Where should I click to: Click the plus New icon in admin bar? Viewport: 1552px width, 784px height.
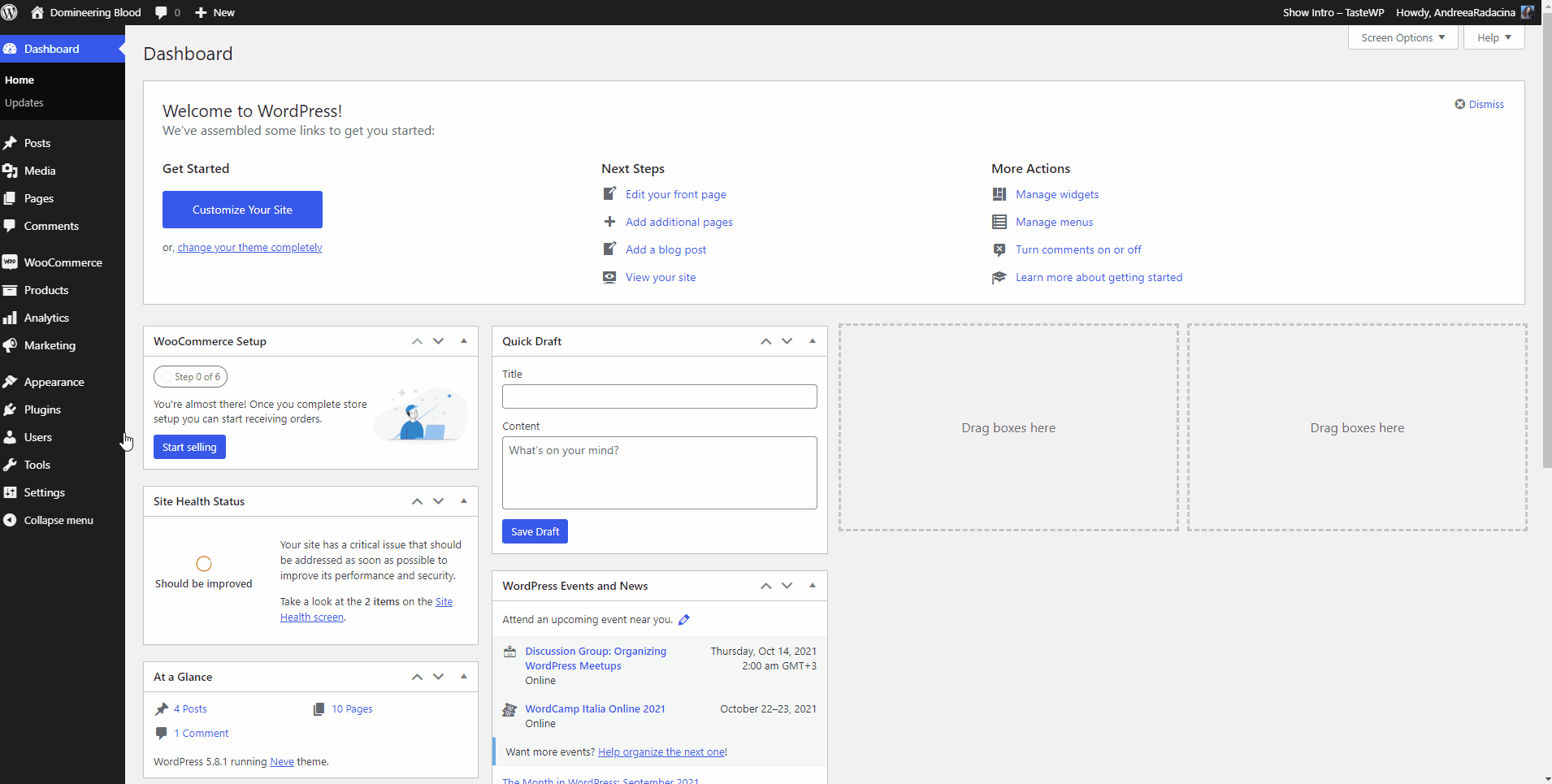point(201,12)
